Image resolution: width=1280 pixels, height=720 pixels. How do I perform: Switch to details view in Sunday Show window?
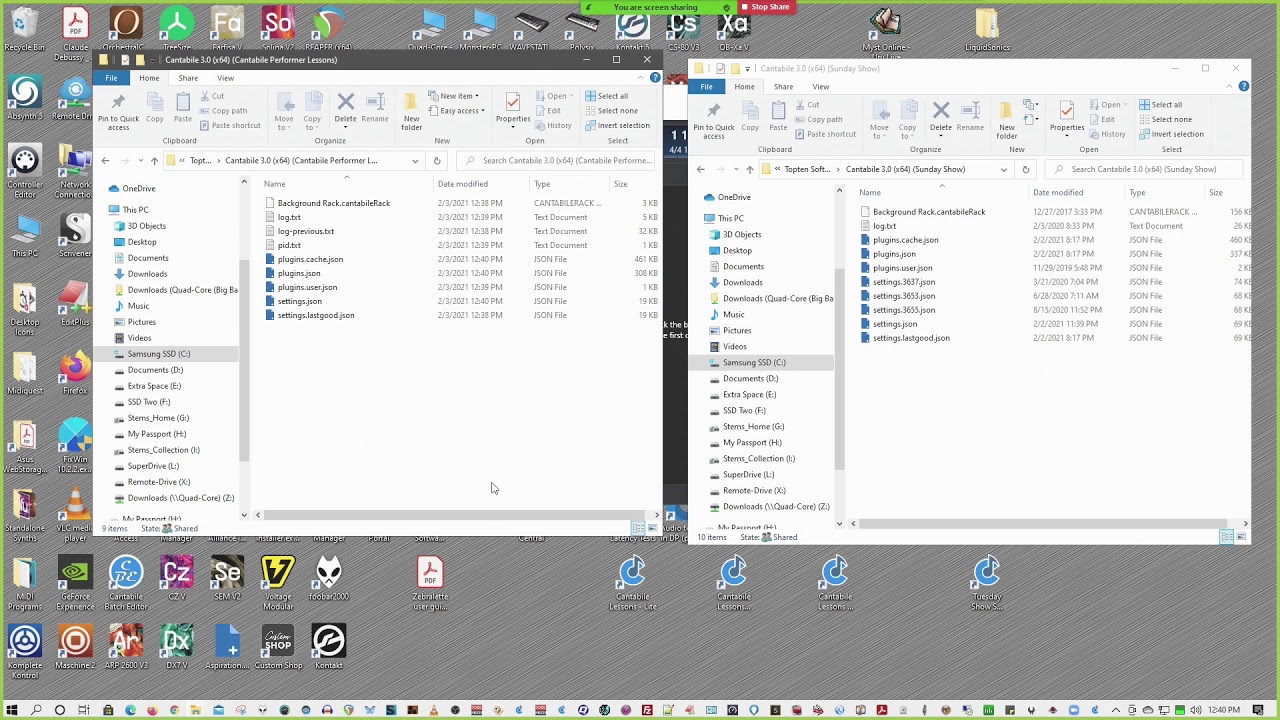point(1226,538)
